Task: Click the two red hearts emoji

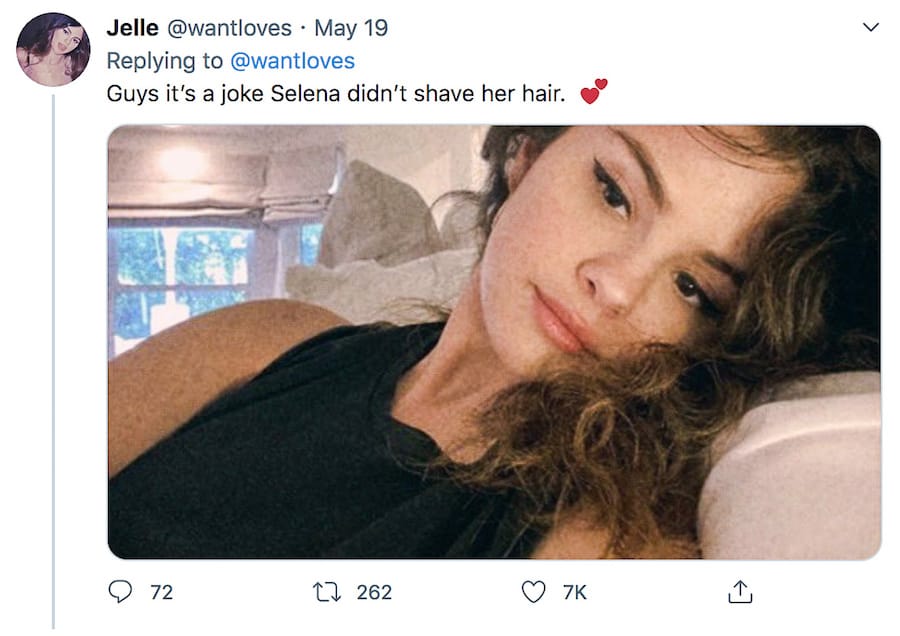Action: [594, 93]
